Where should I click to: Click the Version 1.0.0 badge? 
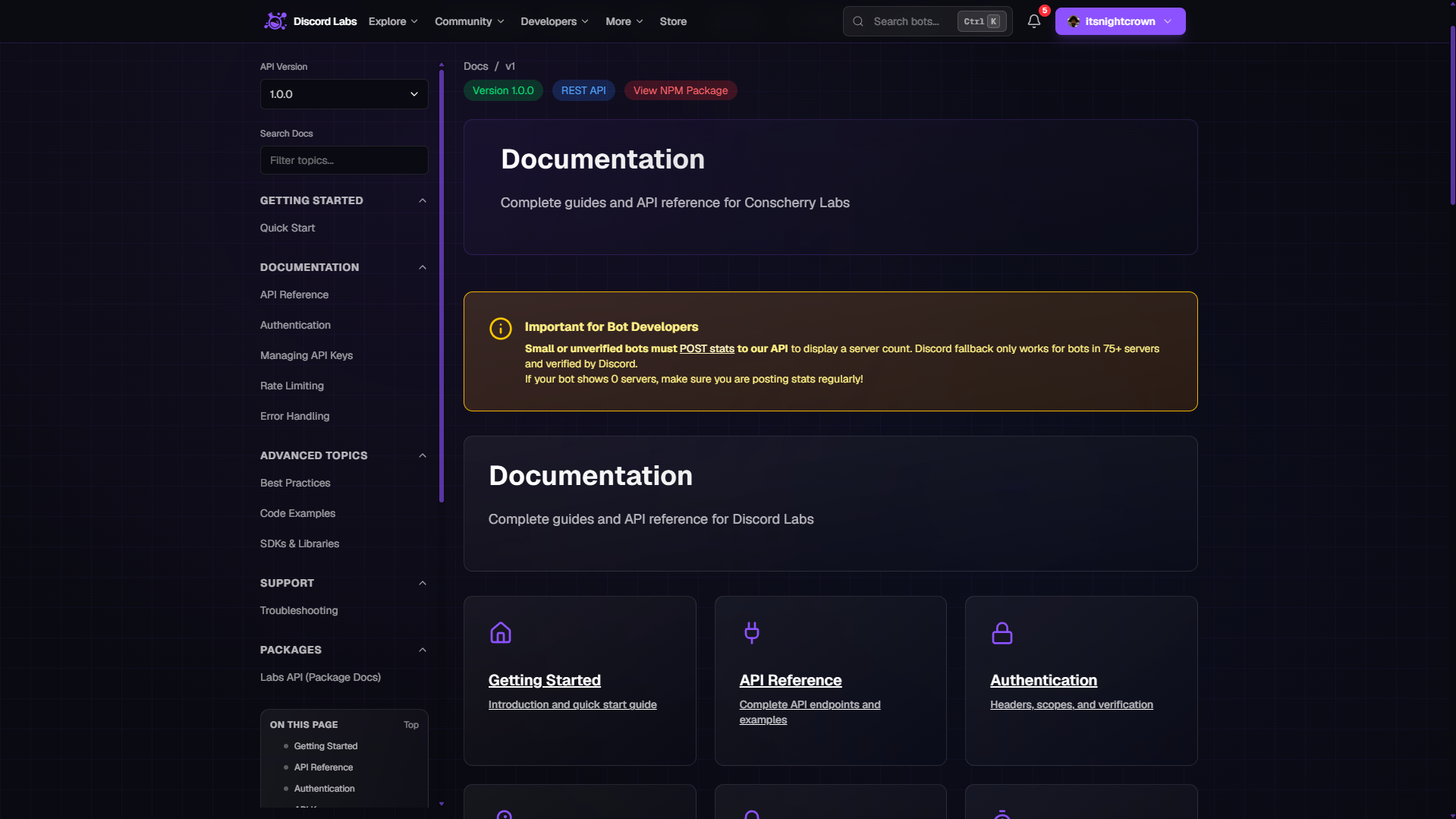coord(503,90)
